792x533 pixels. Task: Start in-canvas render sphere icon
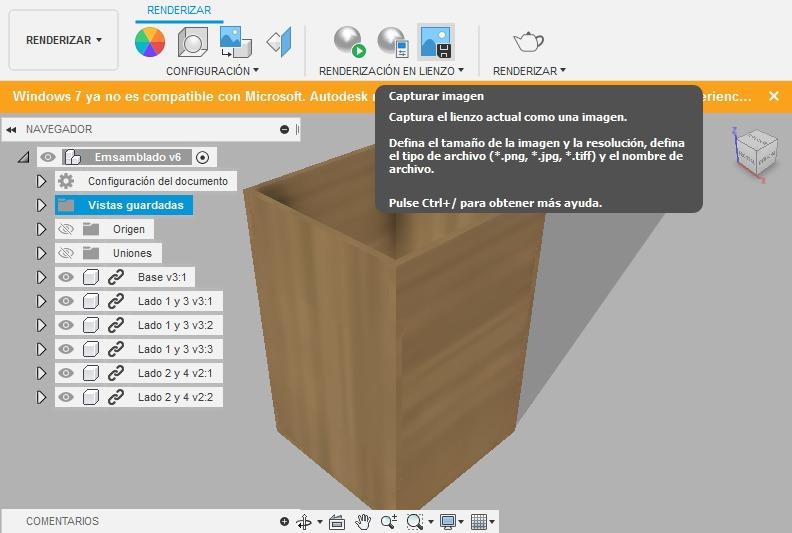point(349,42)
